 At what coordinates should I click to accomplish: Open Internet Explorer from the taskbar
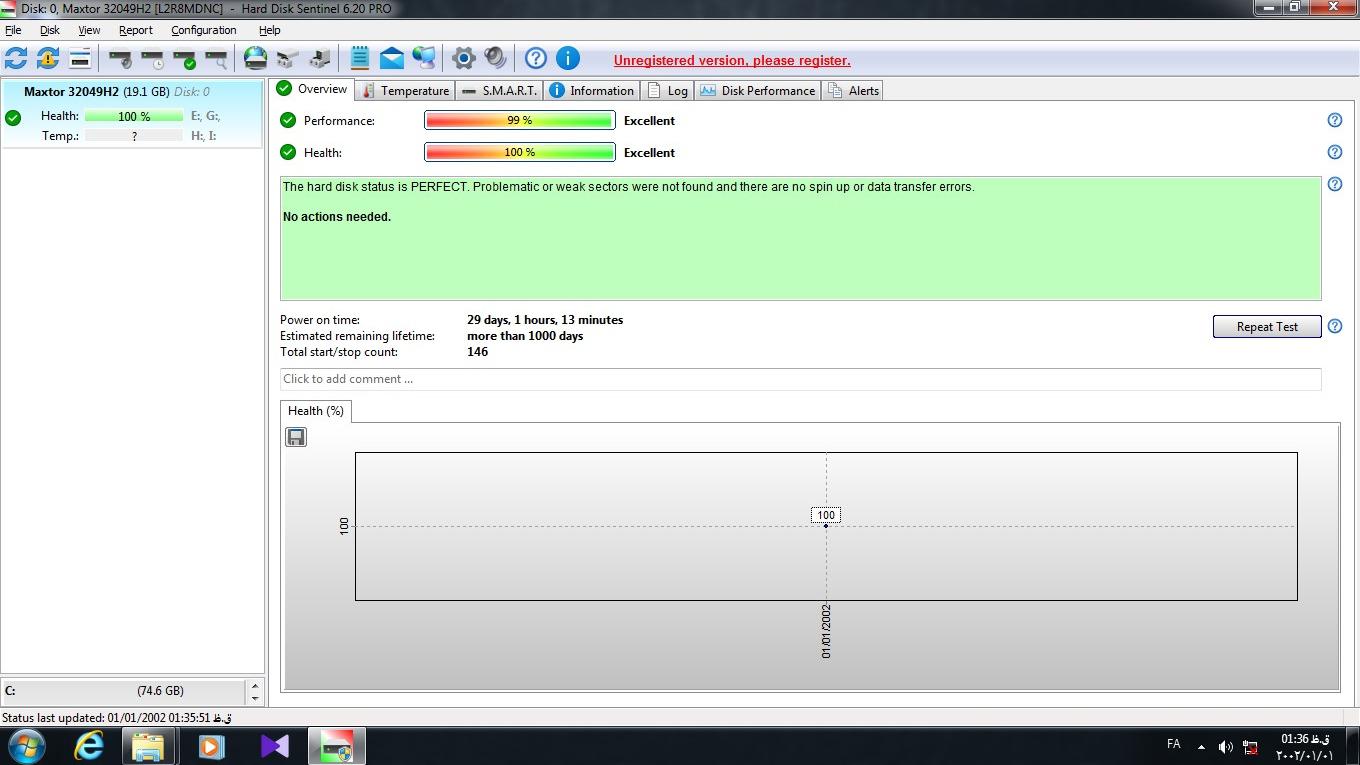tap(90, 746)
